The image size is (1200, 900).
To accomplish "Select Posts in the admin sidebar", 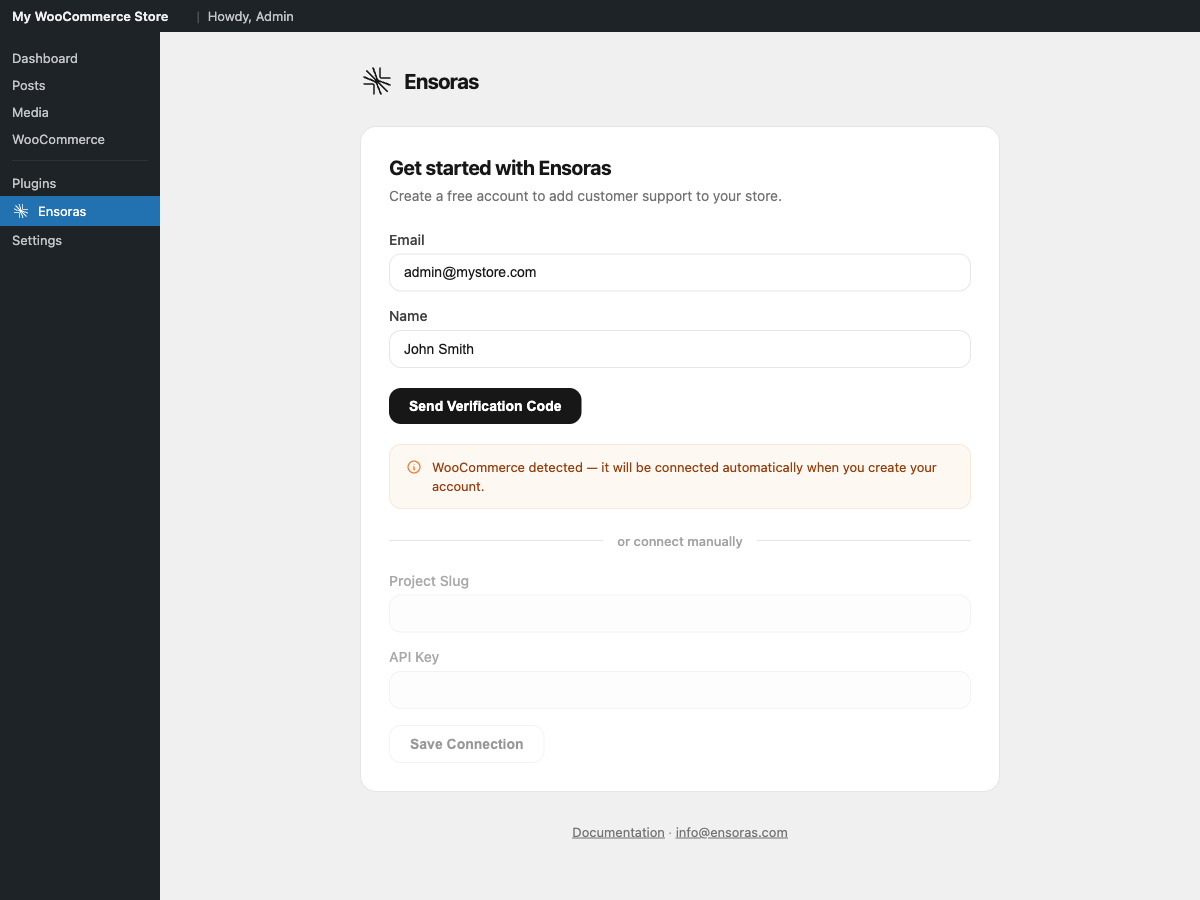I will pyautogui.click(x=28, y=85).
